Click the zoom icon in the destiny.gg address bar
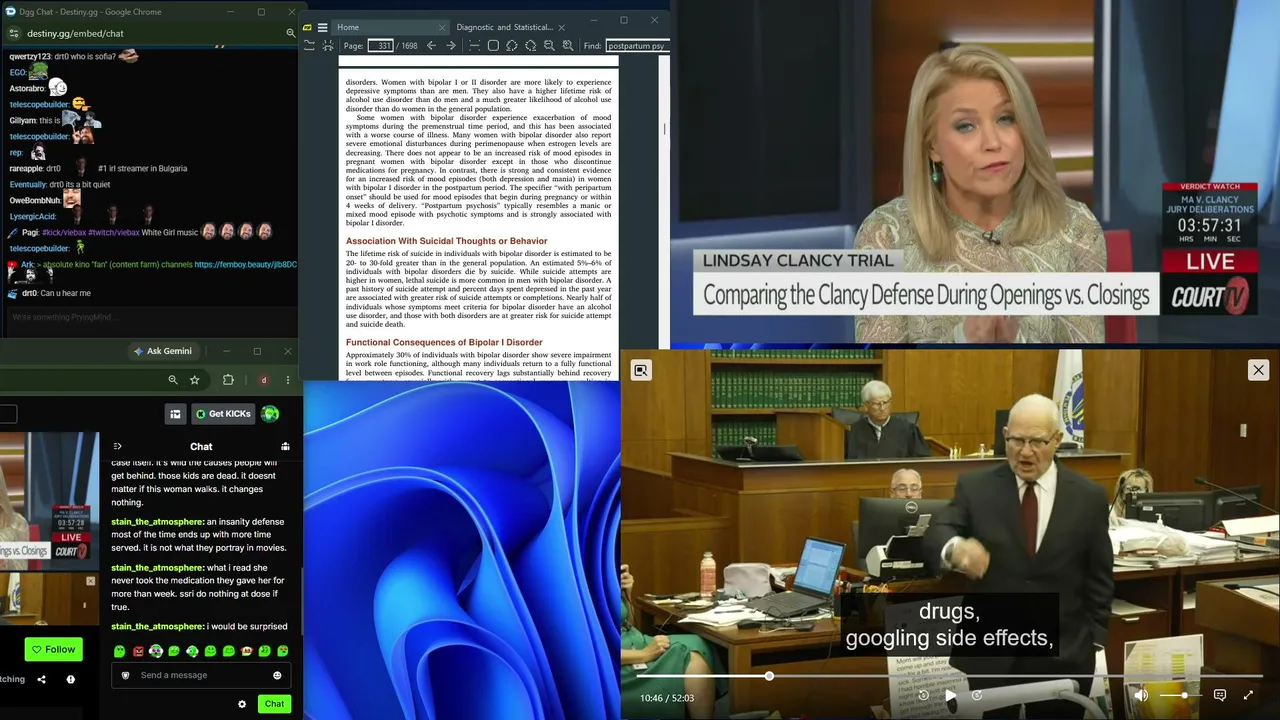1280x720 pixels. [x=291, y=33]
